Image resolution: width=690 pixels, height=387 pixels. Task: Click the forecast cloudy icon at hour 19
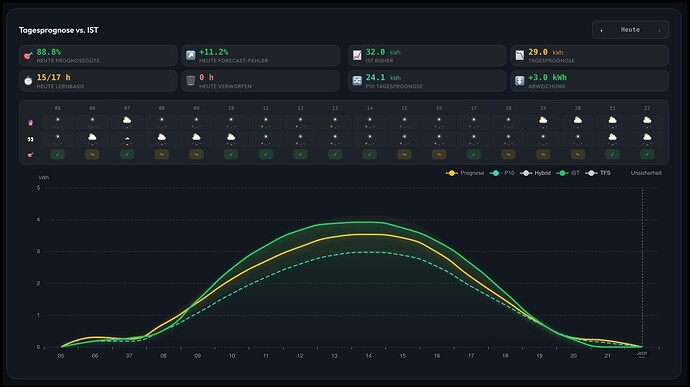point(543,120)
